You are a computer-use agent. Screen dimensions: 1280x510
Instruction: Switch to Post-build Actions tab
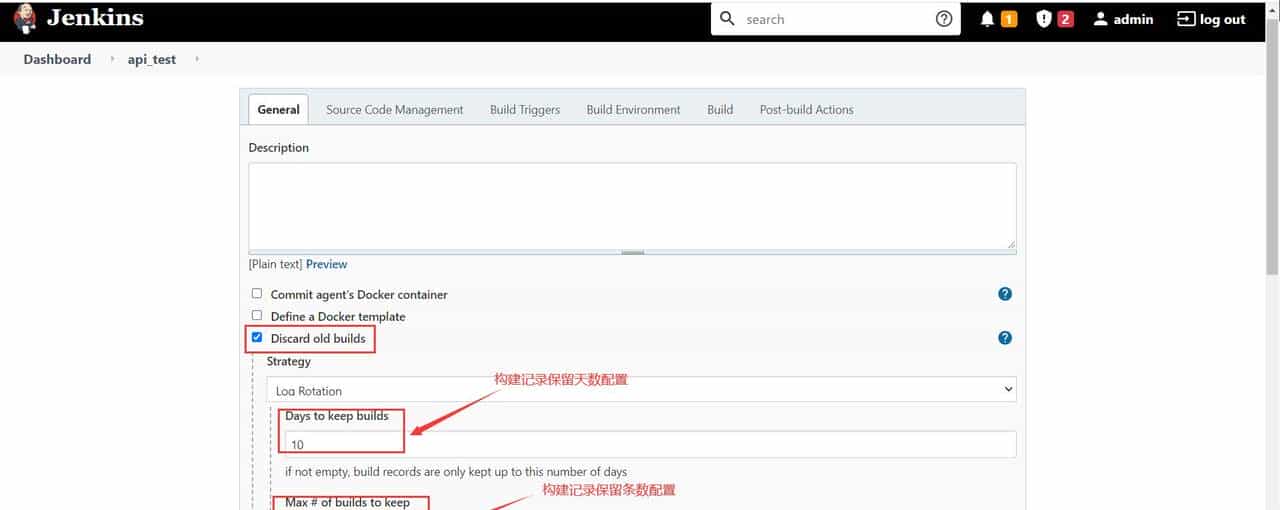(806, 110)
